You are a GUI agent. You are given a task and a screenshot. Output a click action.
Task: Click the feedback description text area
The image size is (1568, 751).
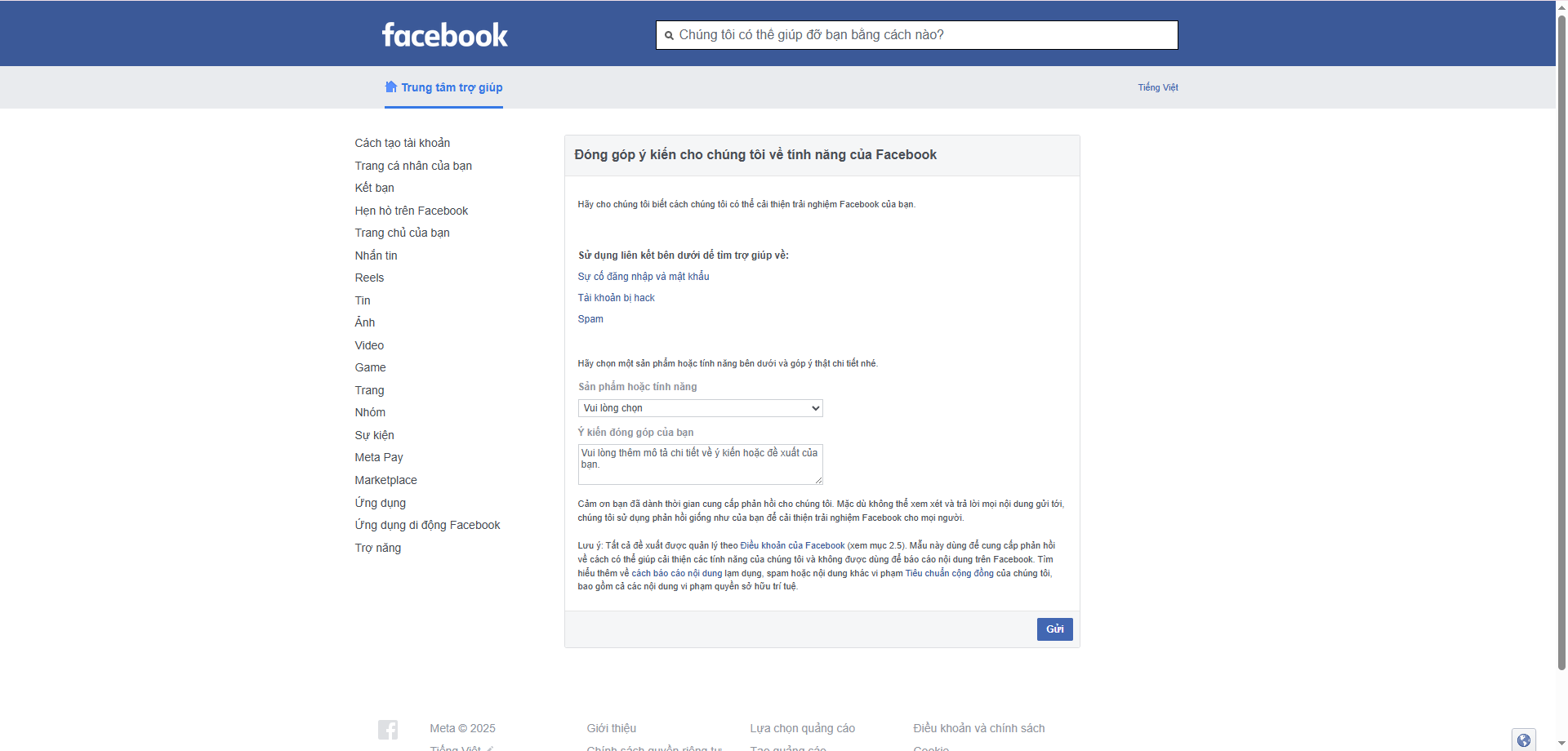click(x=700, y=464)
